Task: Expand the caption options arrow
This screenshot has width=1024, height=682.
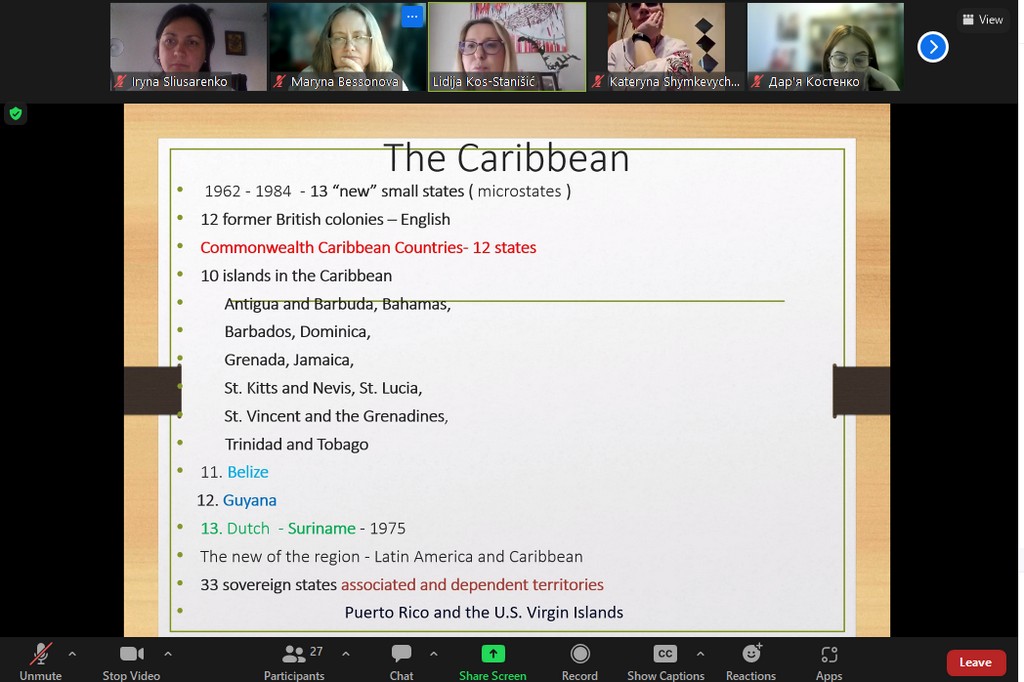Action: pyautogui.click(x=700, y=654)
